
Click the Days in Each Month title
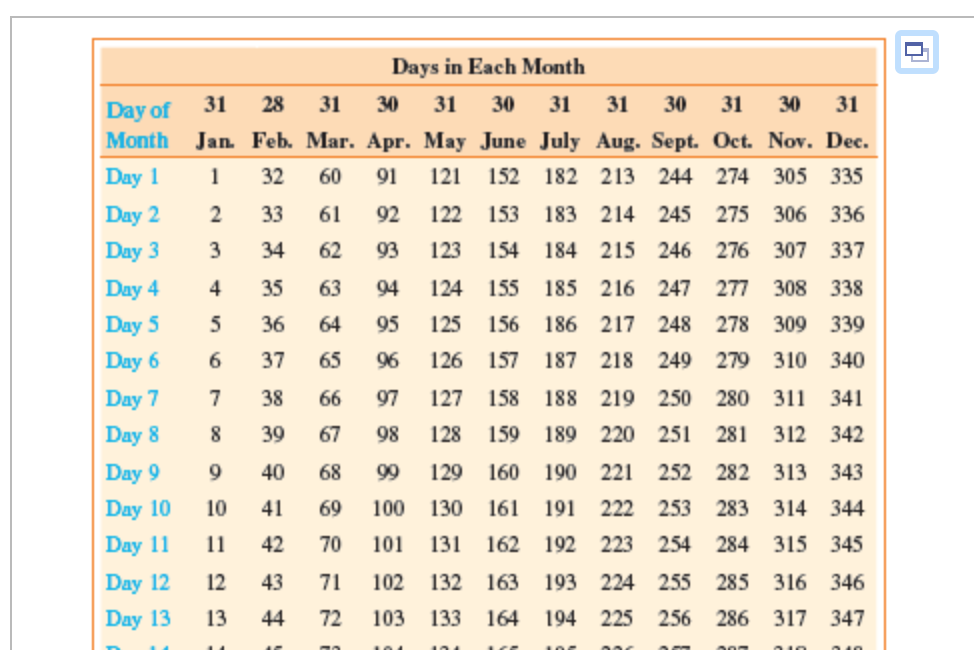(487, 68)
